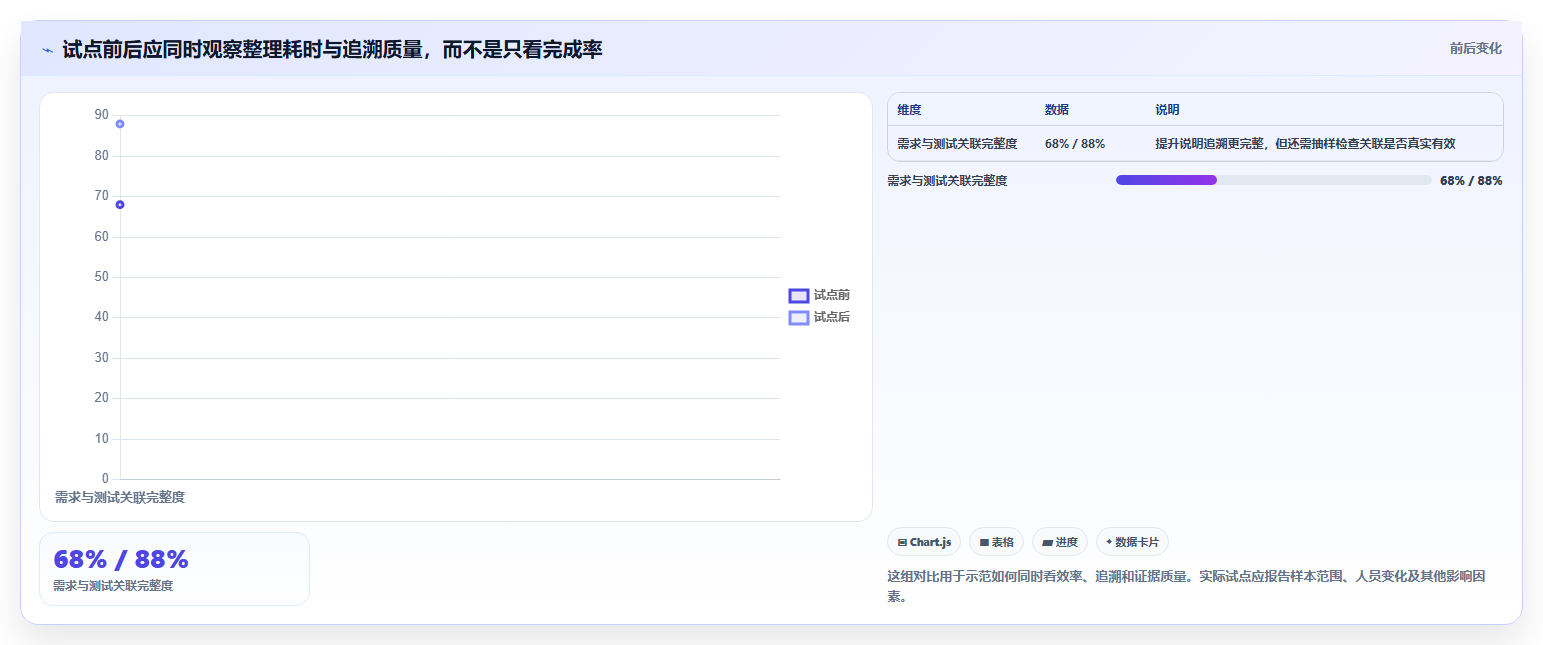Screen dimensions: 1543x645
Task: Open the Chart.js chip
Action: [x=924, y=542]
